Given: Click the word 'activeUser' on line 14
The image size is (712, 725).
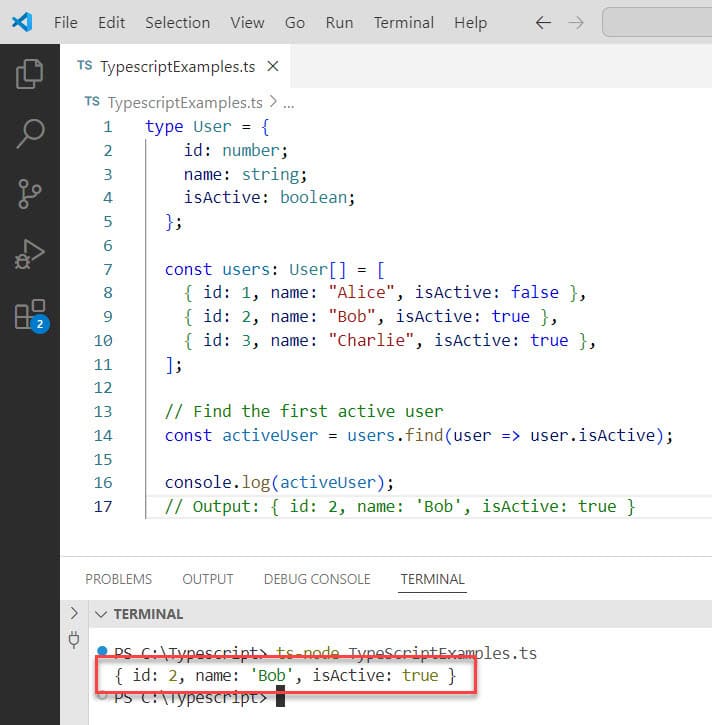Looking at the screenshot, I should pyautogui.click(x=270, y=436).
